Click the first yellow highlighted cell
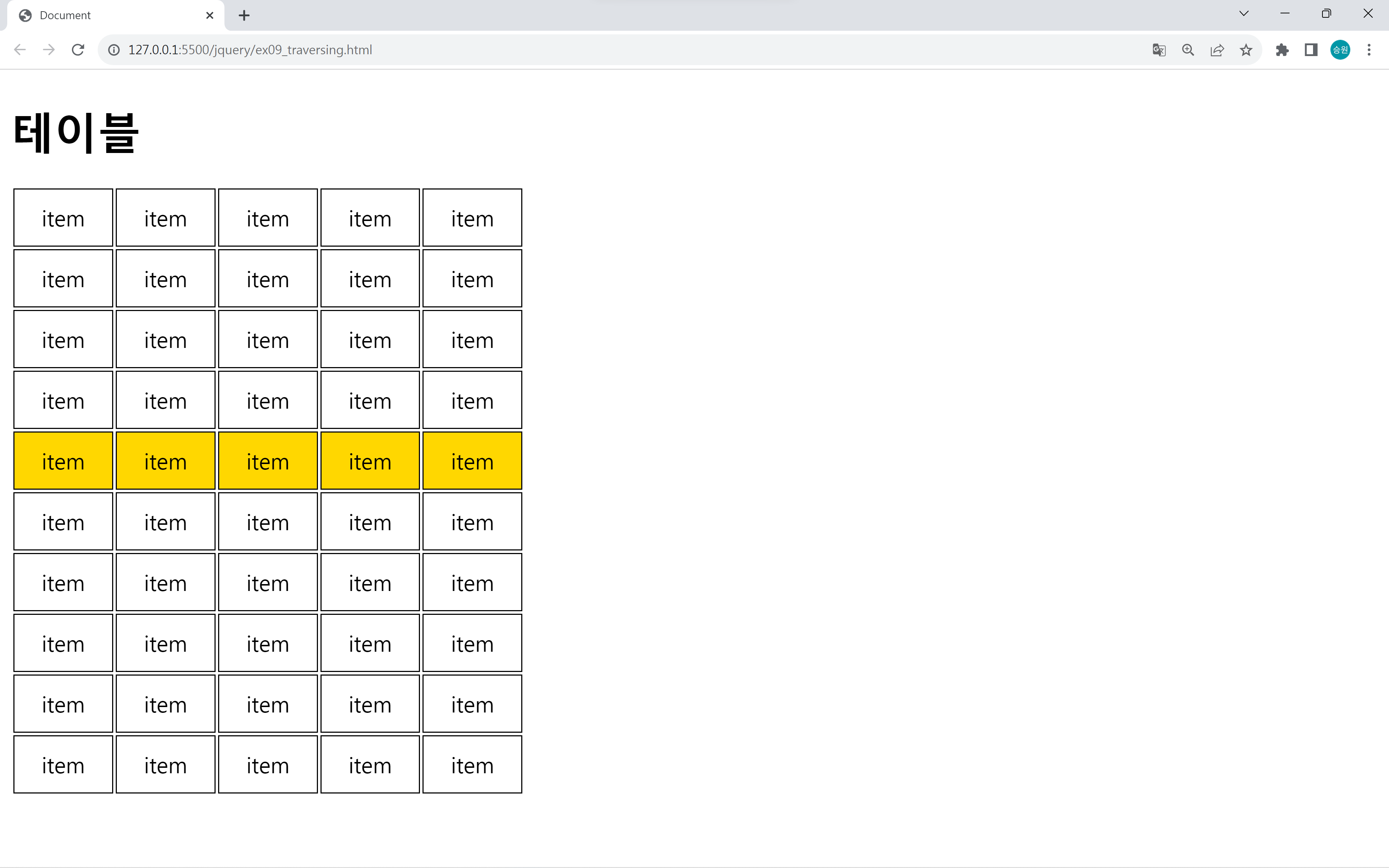Image resolution: width=1389 pixels, height=868 pixels. pos(63,461)
